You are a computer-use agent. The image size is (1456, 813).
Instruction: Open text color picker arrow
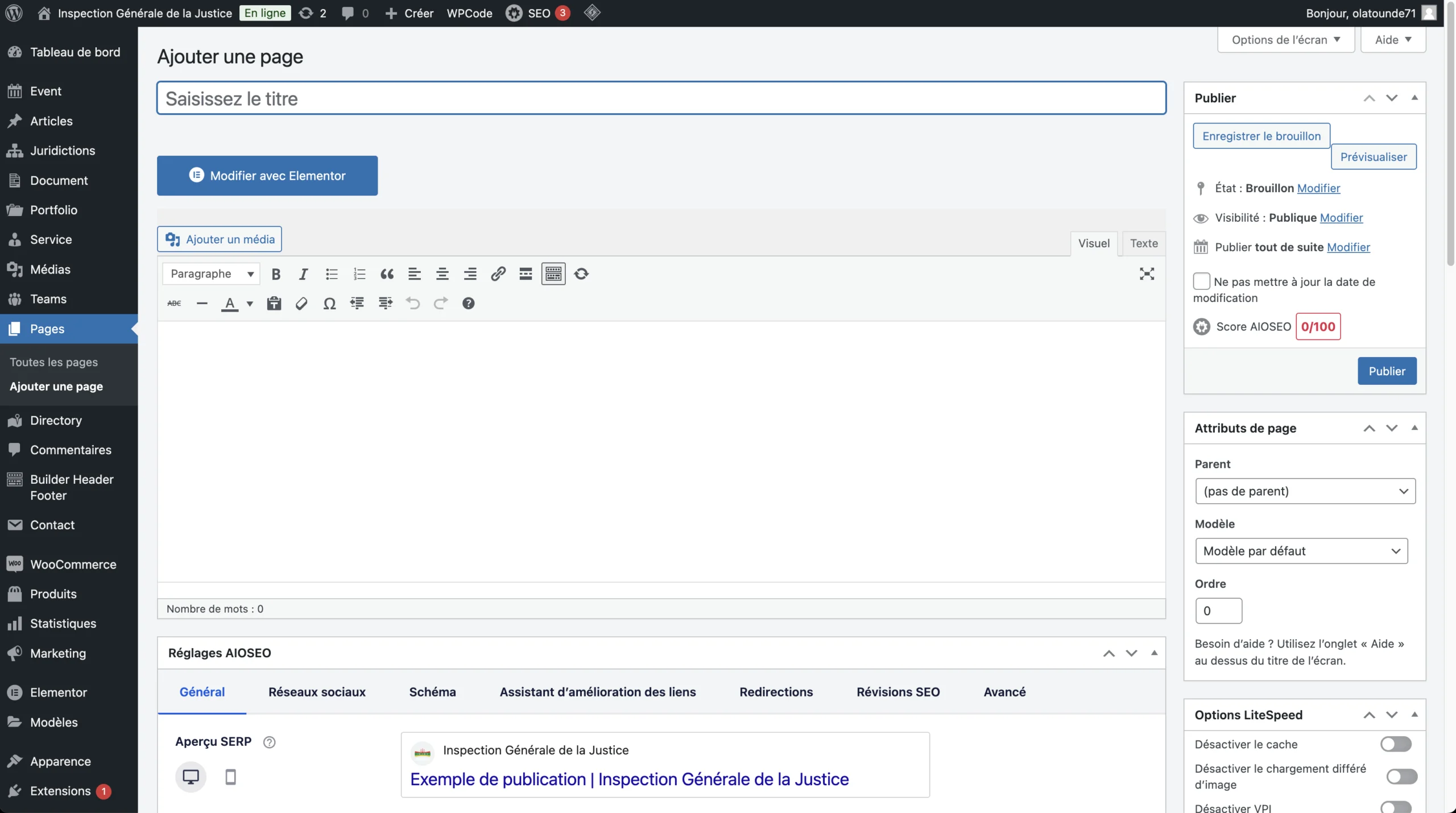(x=250, y=304)
